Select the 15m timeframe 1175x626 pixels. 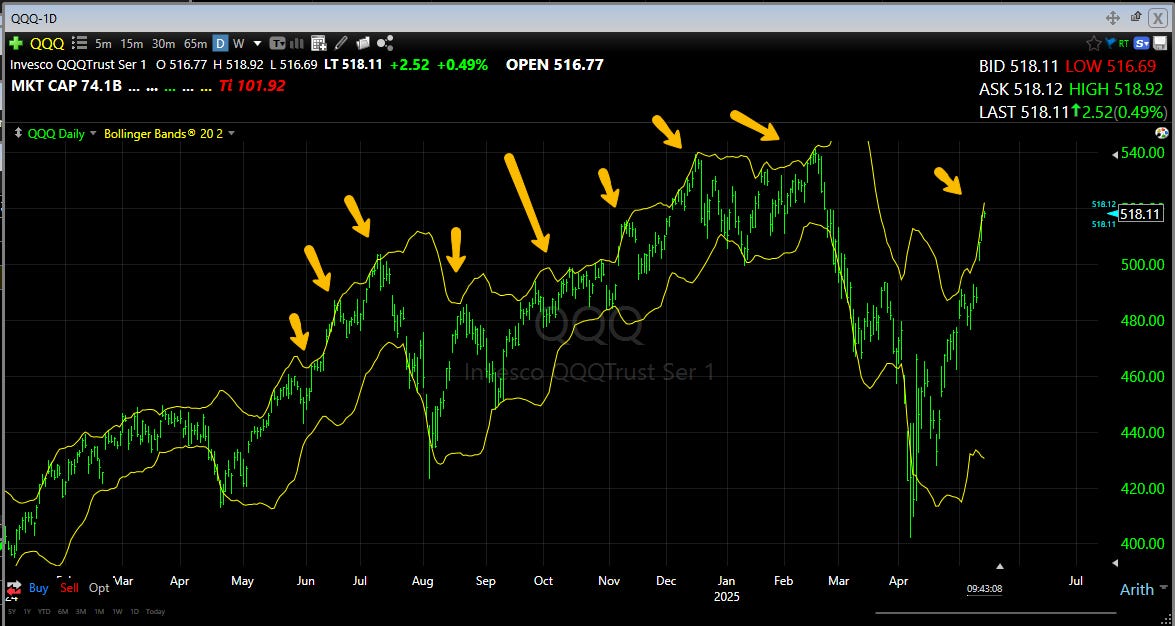[132, 43]
